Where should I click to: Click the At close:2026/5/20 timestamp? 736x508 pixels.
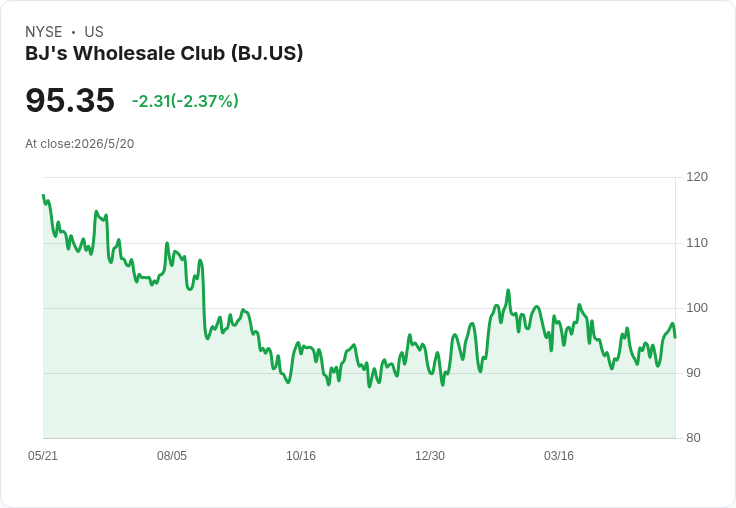[x=80, y=144]
